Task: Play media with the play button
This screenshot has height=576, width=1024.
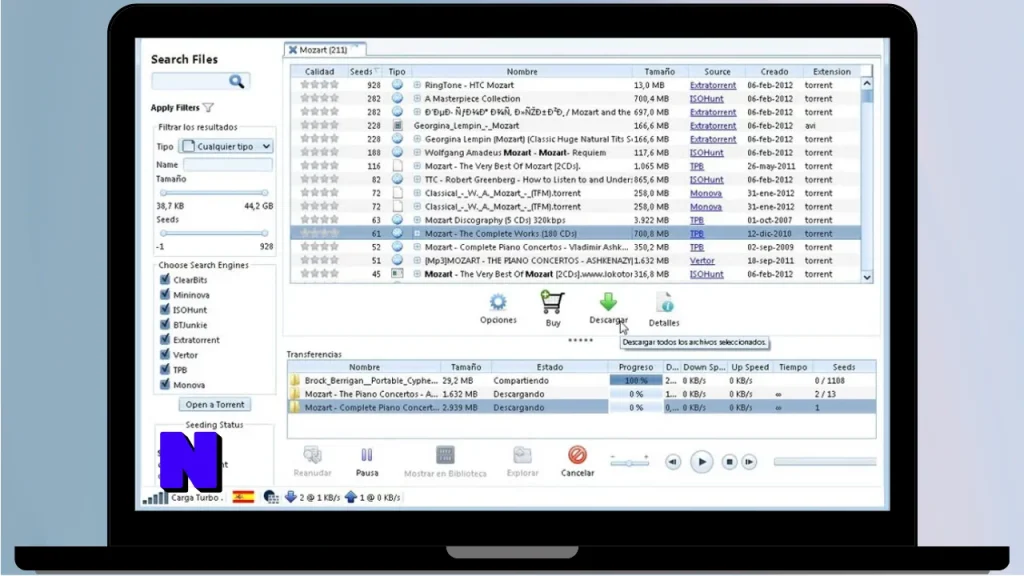Action: [x=701, y=462]
